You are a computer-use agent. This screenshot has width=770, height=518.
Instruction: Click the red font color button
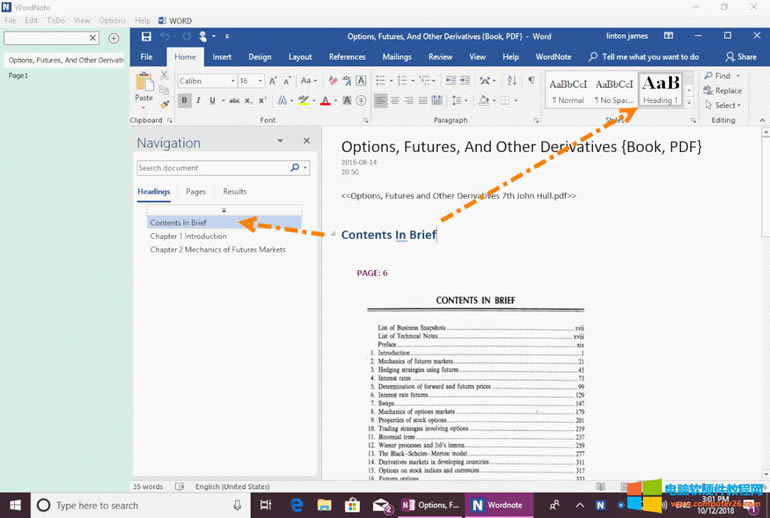[x=326, y=101]
